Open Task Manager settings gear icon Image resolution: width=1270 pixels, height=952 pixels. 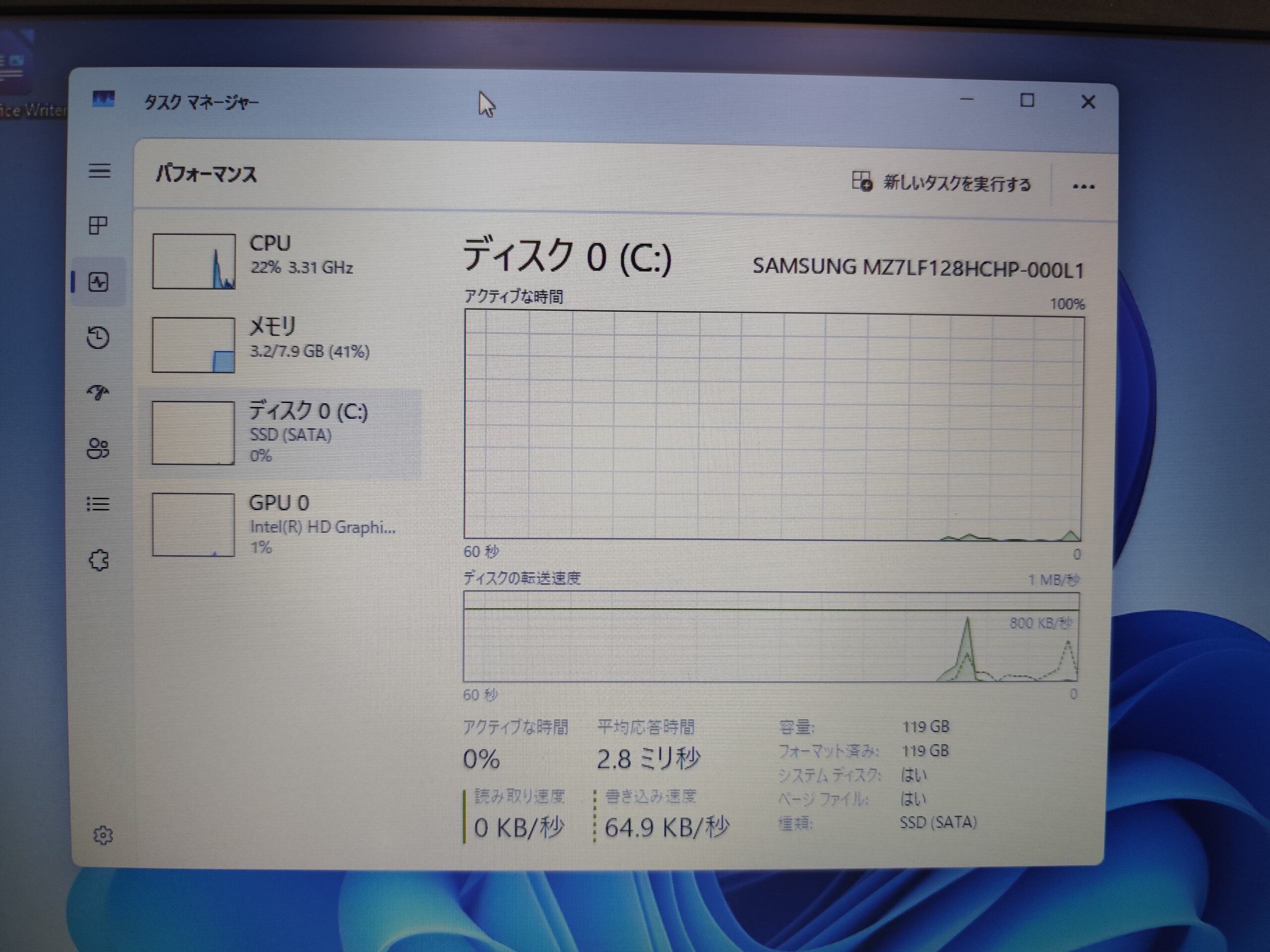[103, 835]
